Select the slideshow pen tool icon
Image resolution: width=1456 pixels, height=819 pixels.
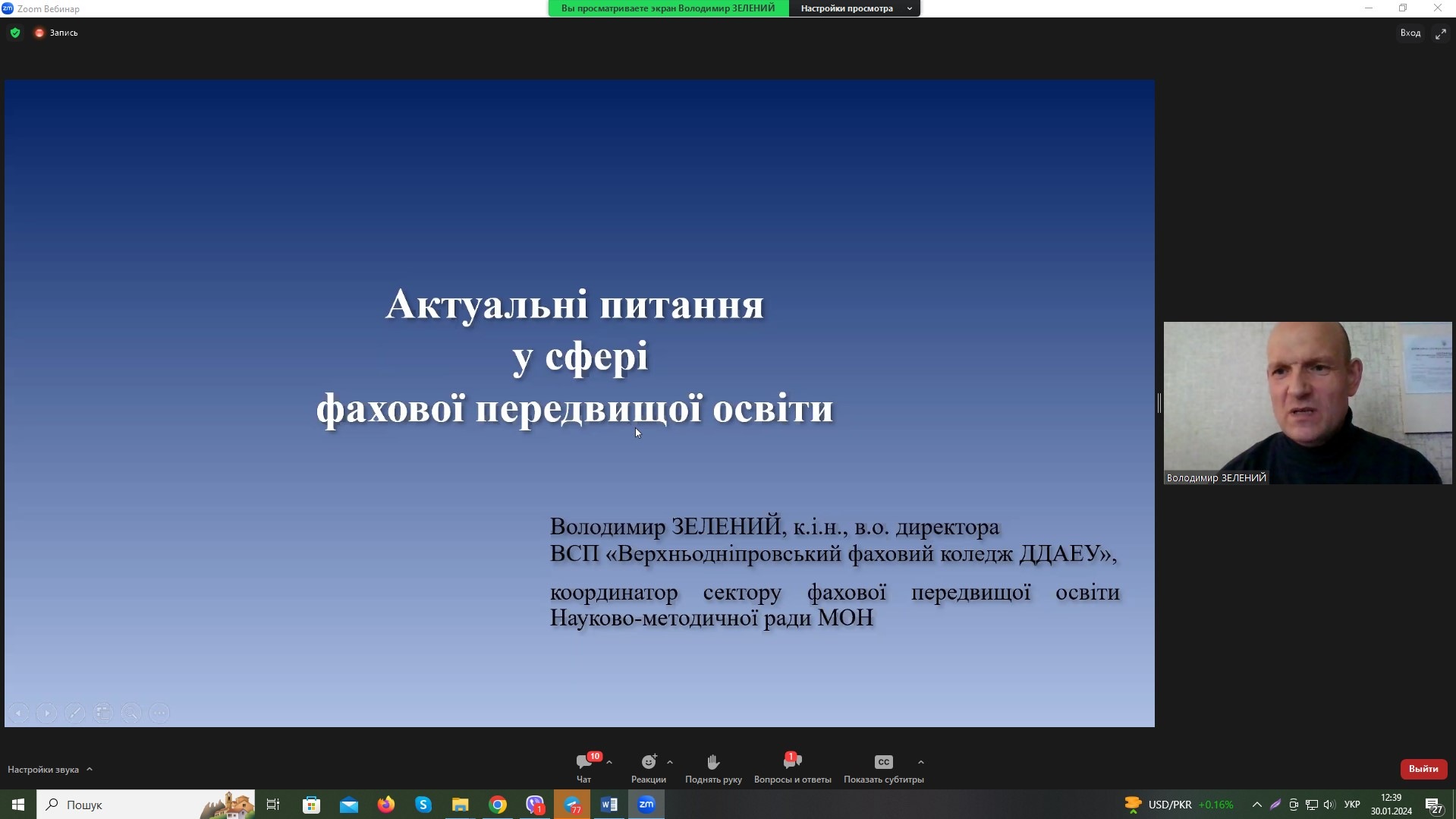(74, 713)
